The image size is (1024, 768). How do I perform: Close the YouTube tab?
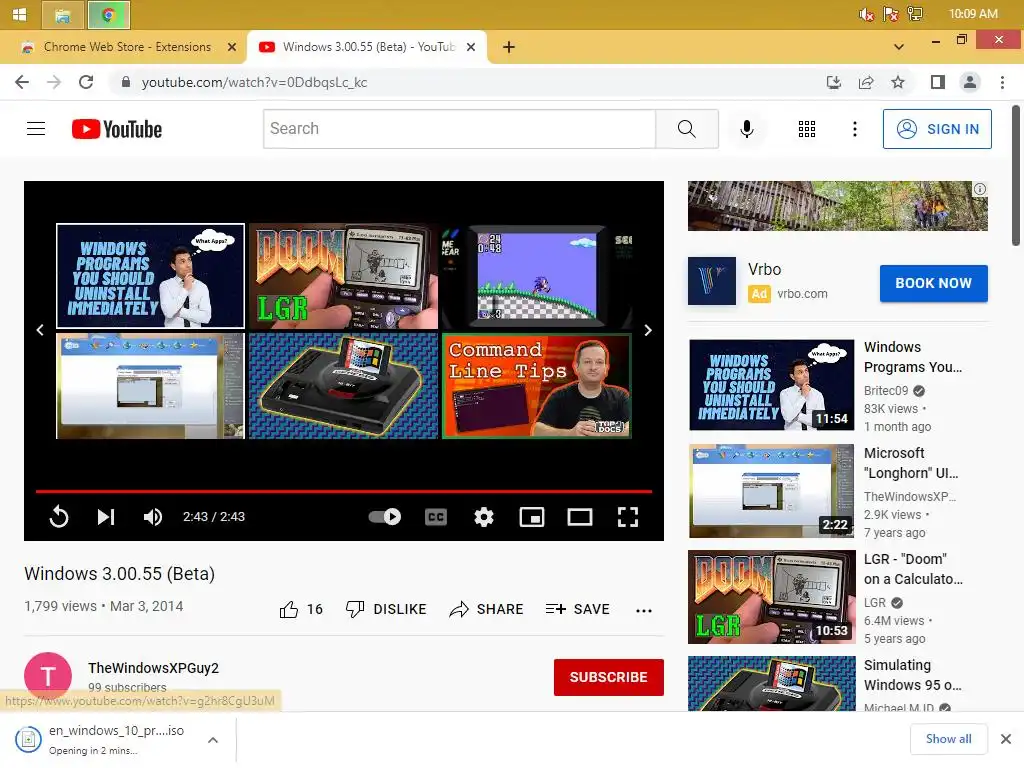471,47
